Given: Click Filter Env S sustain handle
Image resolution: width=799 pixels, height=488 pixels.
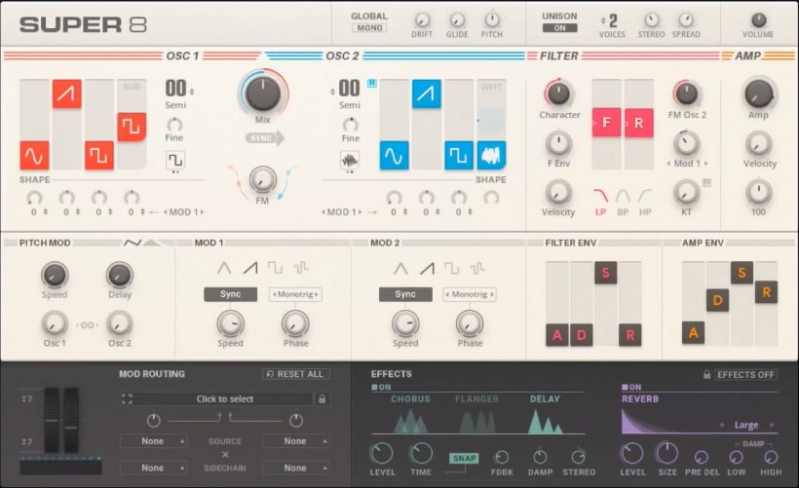Looking at the screenshot, I should tap(606, 273).
